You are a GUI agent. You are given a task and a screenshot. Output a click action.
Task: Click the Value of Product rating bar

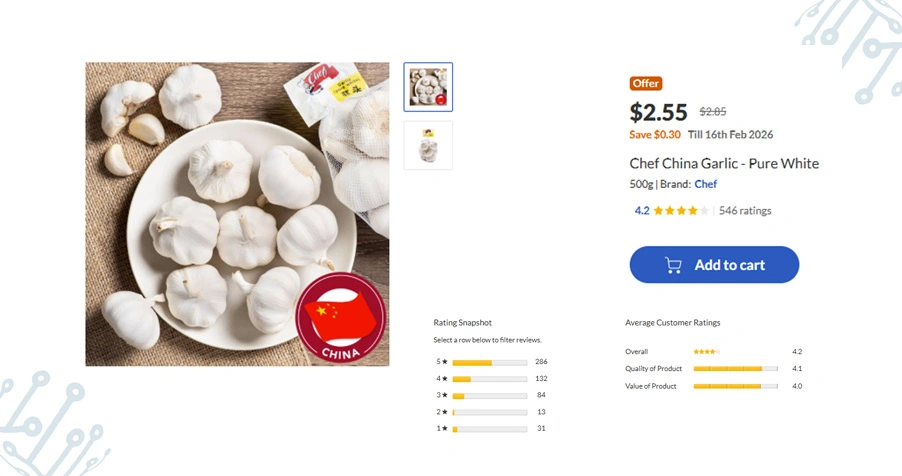tap(735, 386)
